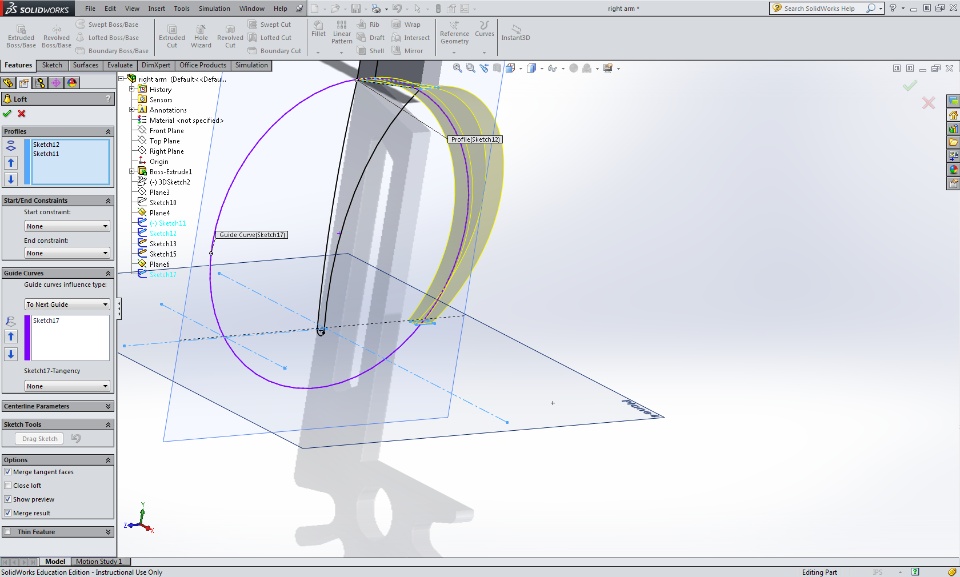Image resolution: width=960 pixels, height=577 pixels.
Task: Click the Extruded Boss/Base tool
Action: 21,36
